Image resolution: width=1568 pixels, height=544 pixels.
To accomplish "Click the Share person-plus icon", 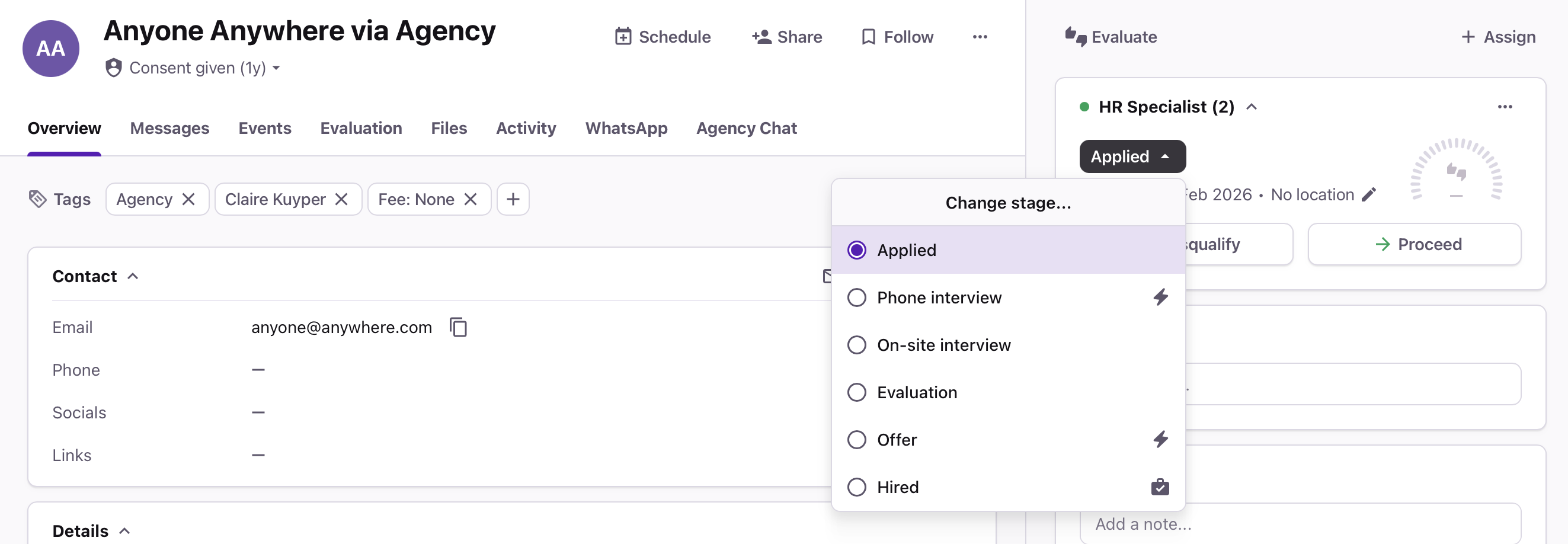I will click(x=761, y=37).
